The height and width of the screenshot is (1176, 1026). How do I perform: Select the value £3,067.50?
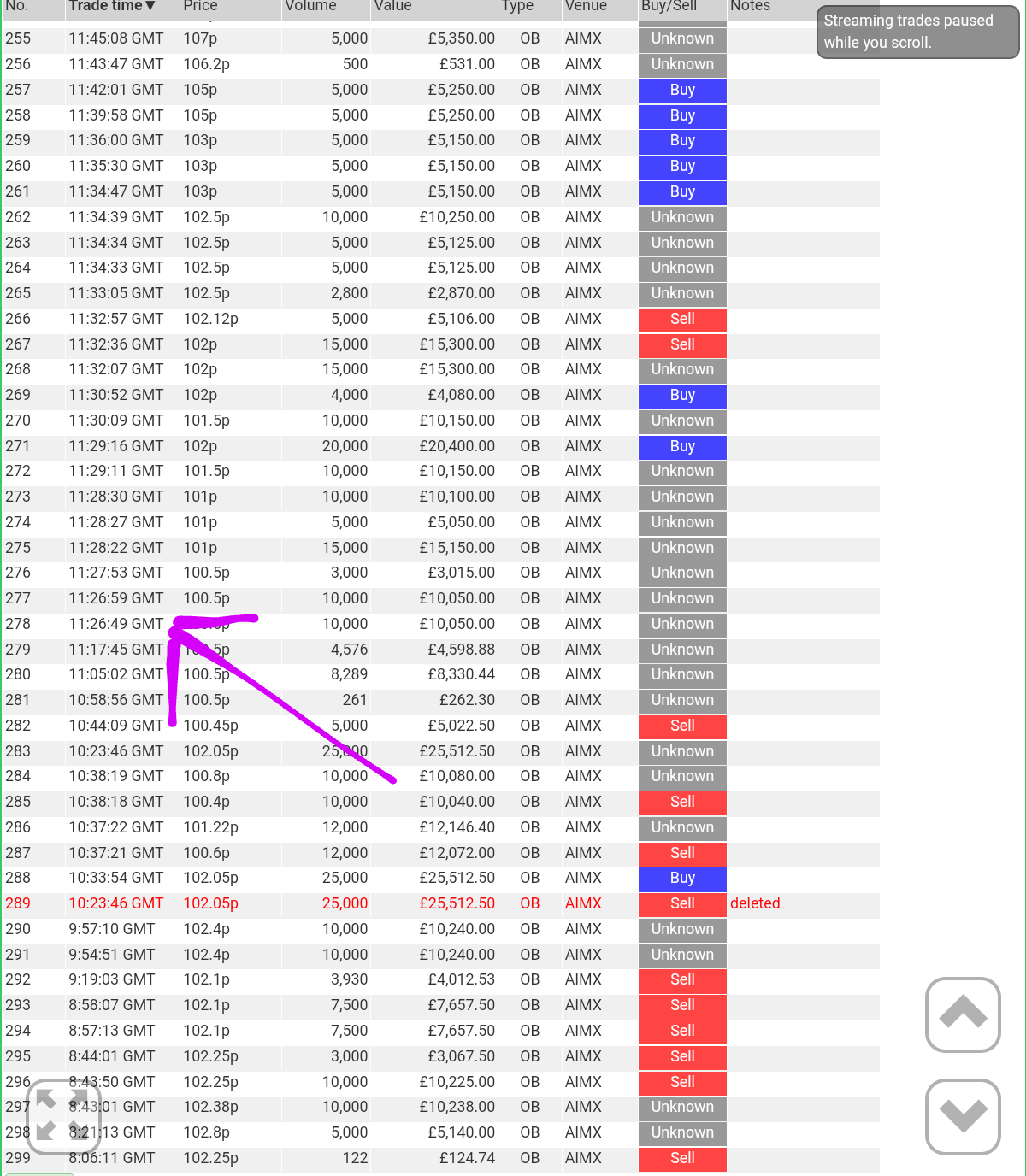462,1056
